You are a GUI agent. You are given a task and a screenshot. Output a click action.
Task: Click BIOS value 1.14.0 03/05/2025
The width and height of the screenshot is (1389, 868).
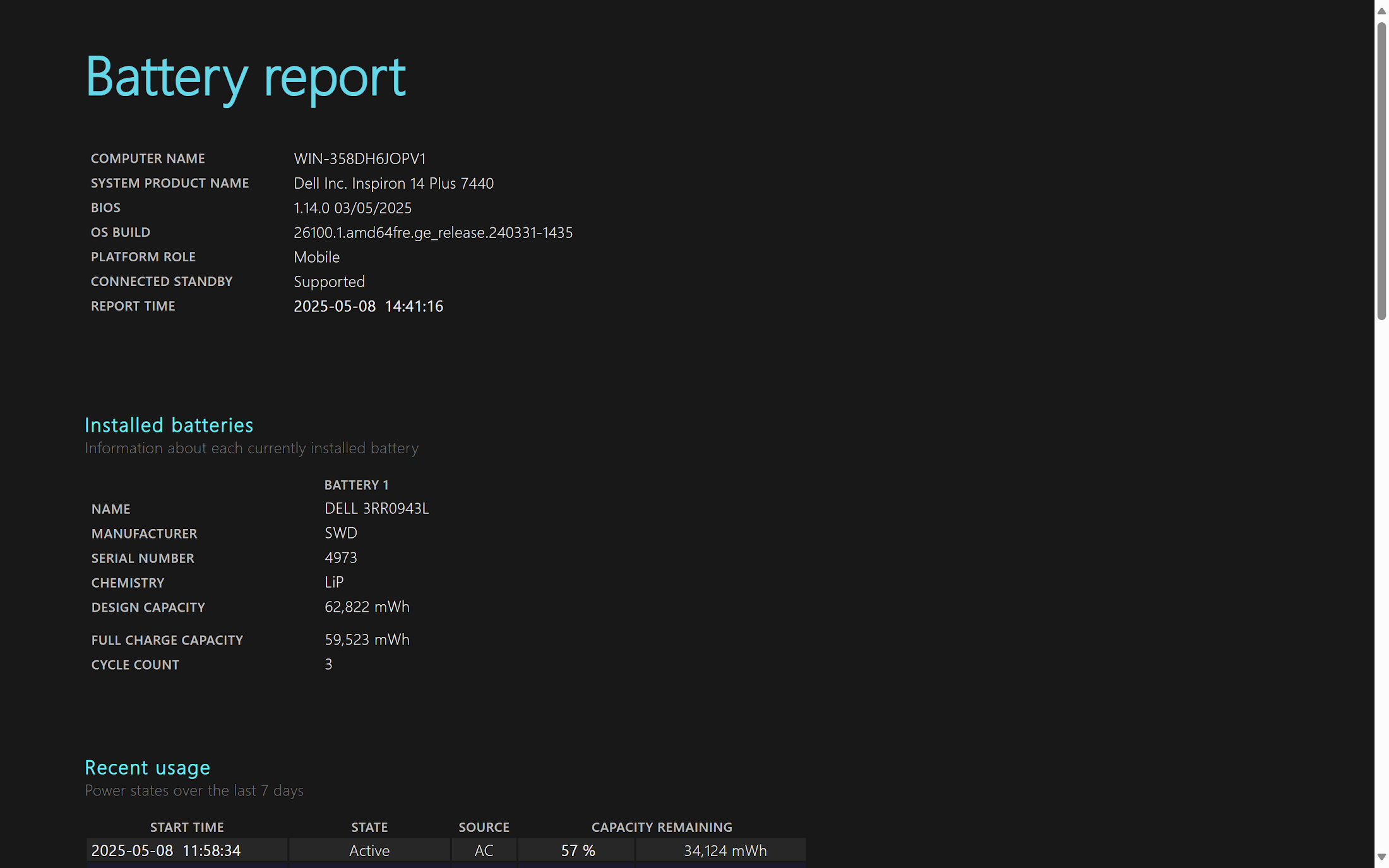(352, 208)
